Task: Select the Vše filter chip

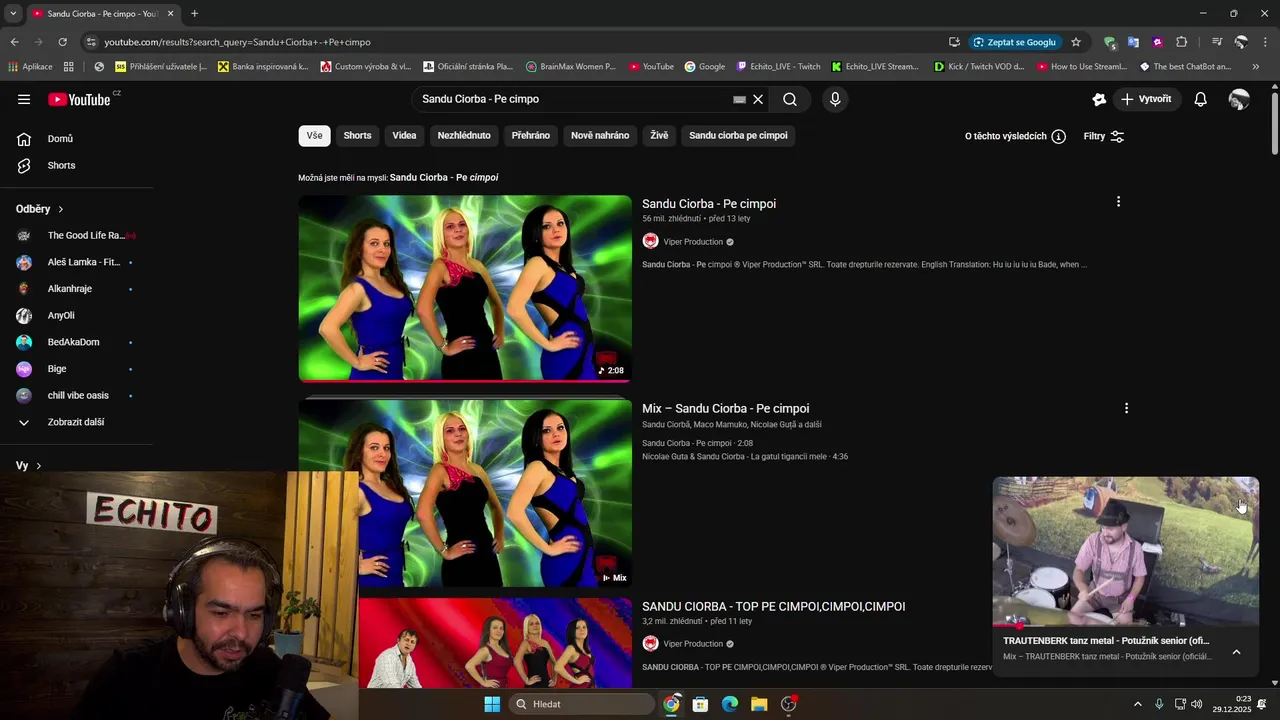Action: 314,136
